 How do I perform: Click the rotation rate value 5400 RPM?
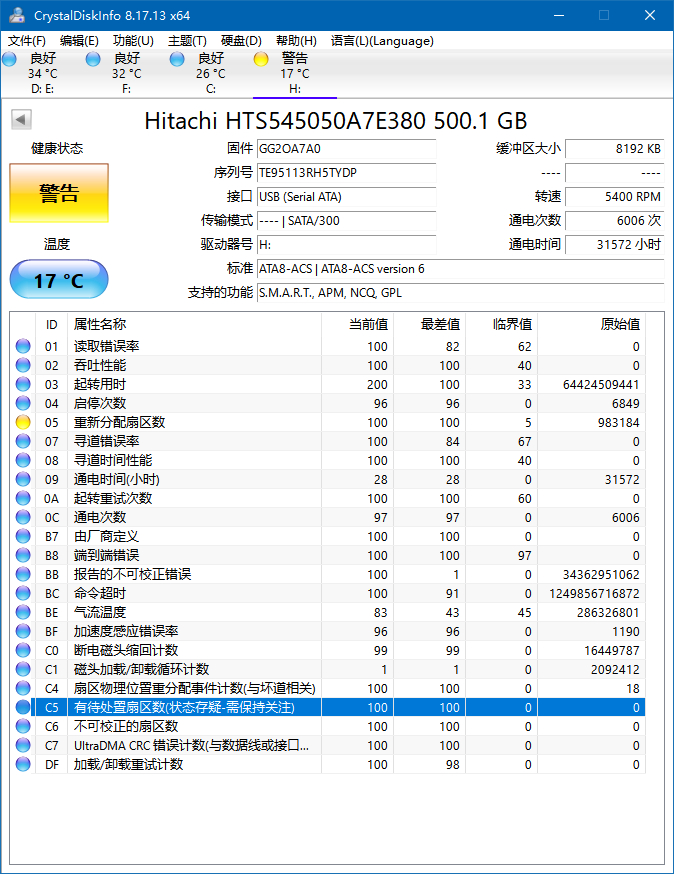pos(614,197)
